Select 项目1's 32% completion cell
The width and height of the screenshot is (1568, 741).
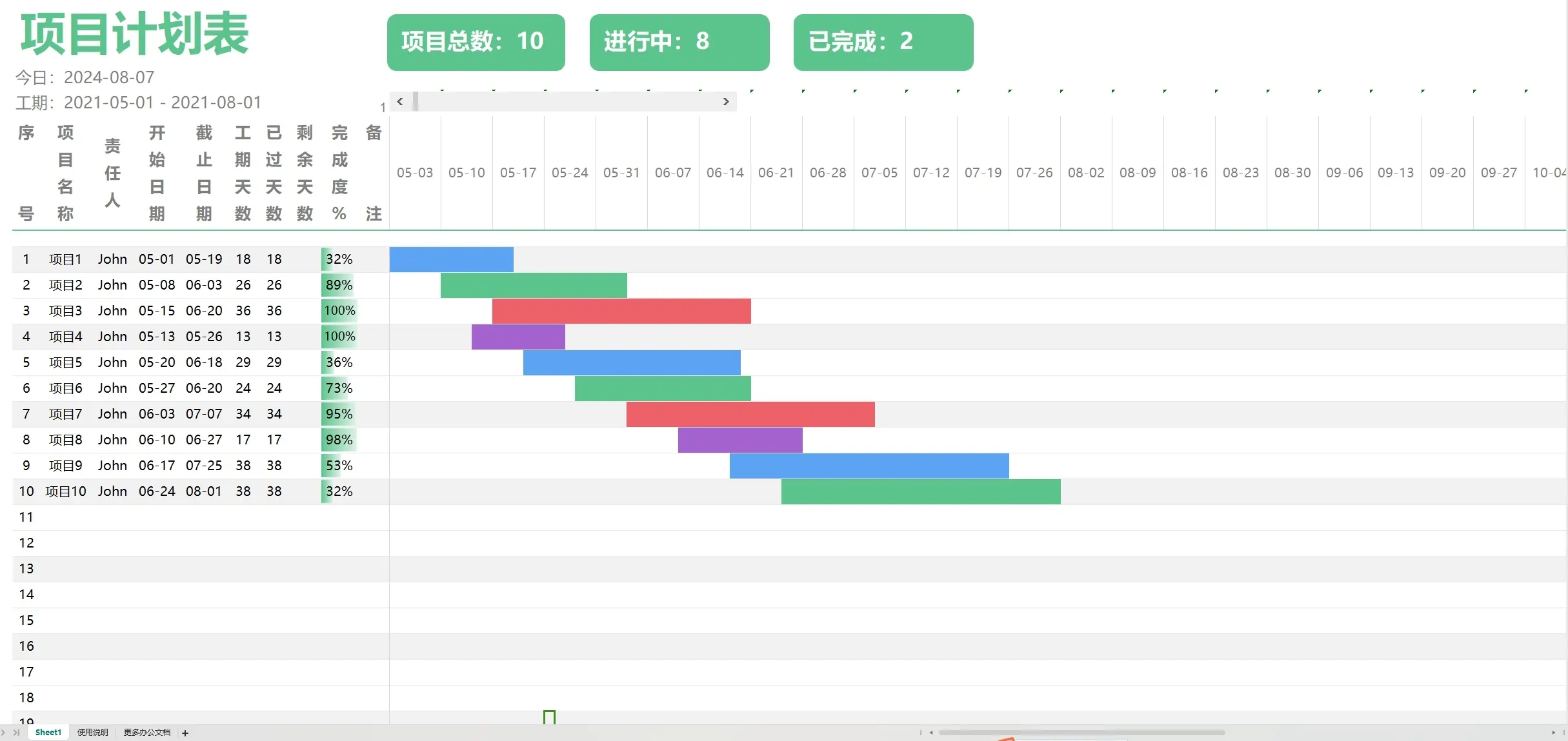339,259
